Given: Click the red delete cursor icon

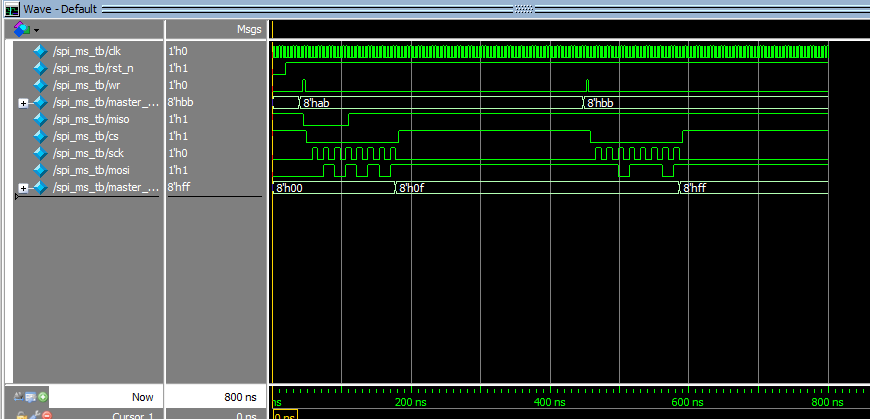Looking at the screenshot, I should coord(45,414).
